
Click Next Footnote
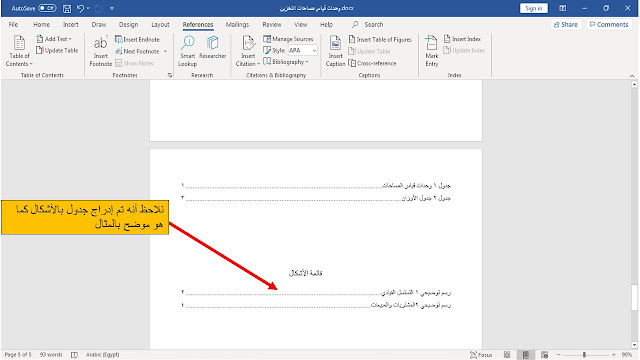coord(137,51)
